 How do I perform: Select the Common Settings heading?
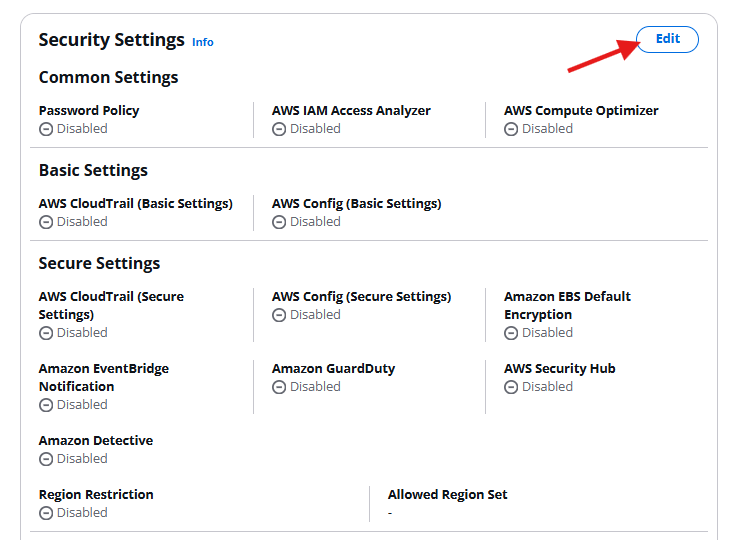tap(108, 77)
